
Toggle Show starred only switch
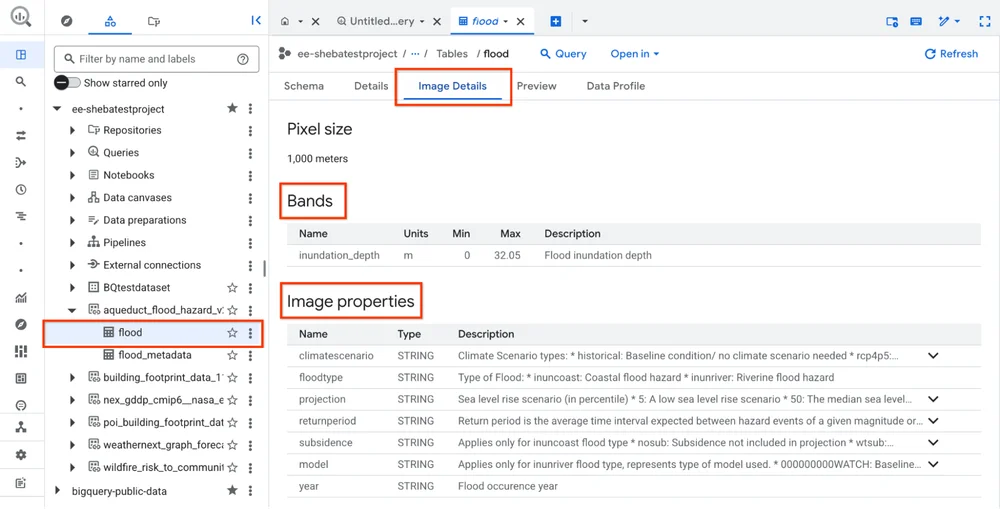pos(67,83)
